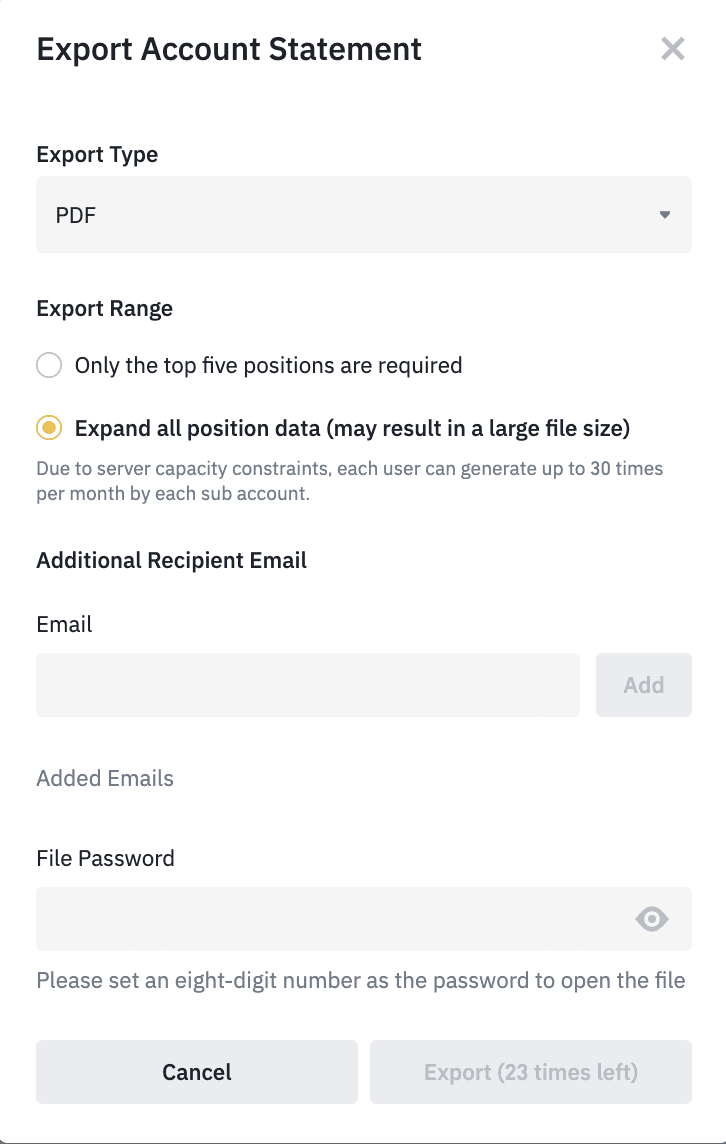The width and height of the screenshot is (726, 1144).
Task: Click the Additional Recipient Email heading
Action: pyautogui.click(x=171, y=560)
